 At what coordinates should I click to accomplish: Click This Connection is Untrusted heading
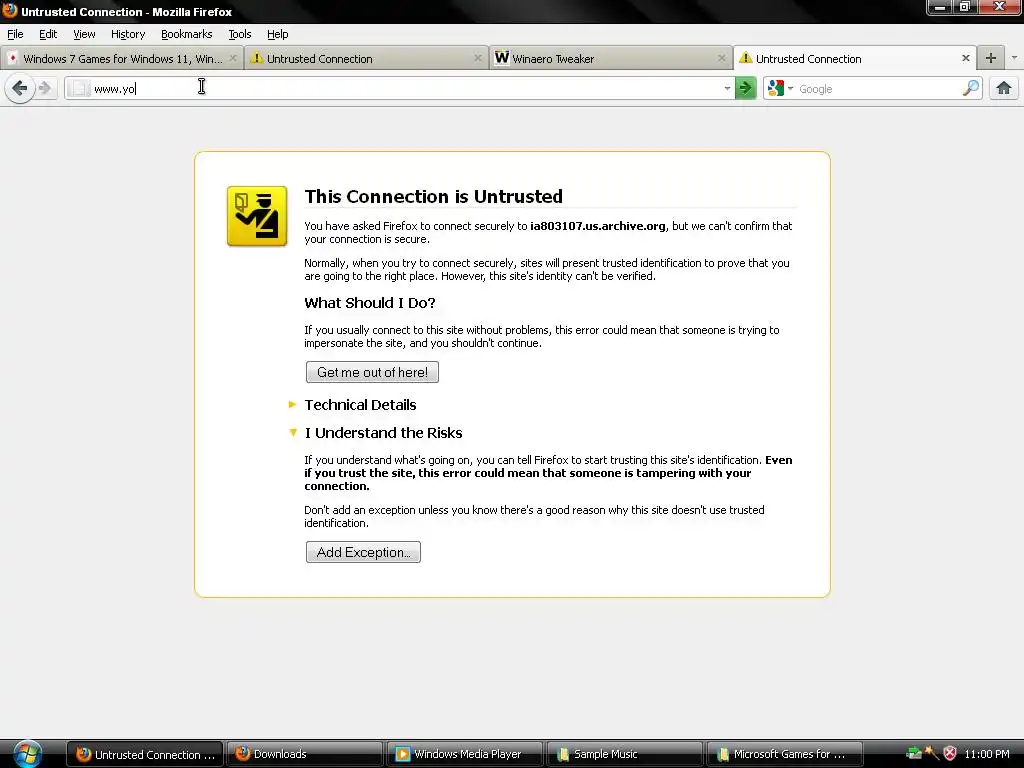[x=434, y=197]
